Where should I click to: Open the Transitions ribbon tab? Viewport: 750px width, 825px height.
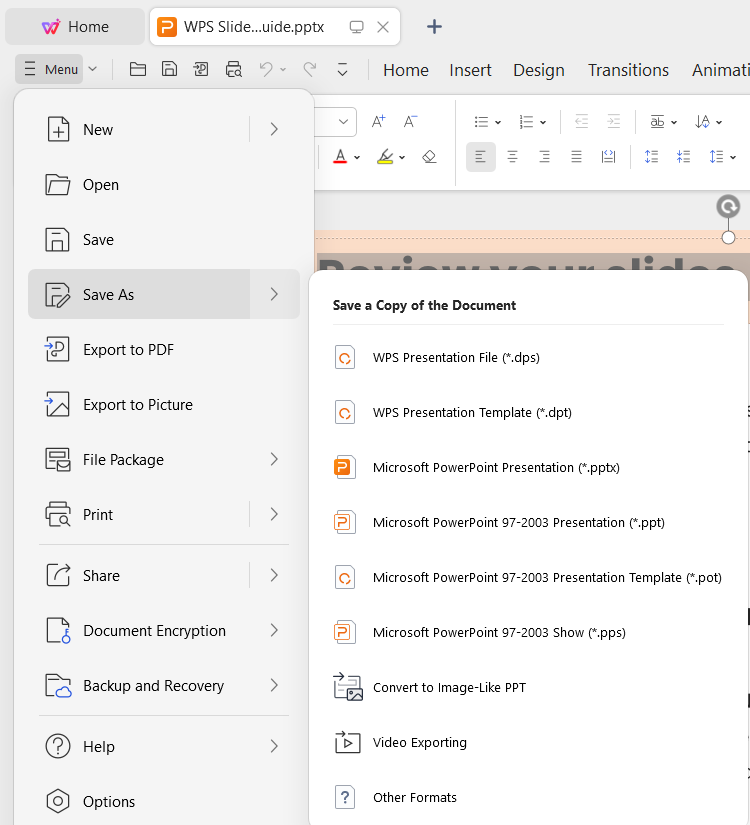(x=628, y=70)
